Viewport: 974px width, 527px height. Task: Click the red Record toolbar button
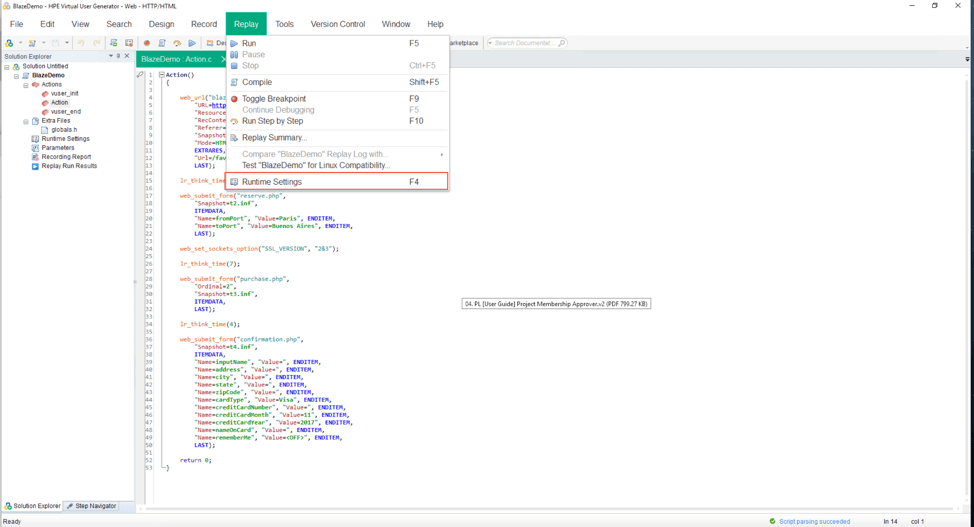[x=147, y=43]
